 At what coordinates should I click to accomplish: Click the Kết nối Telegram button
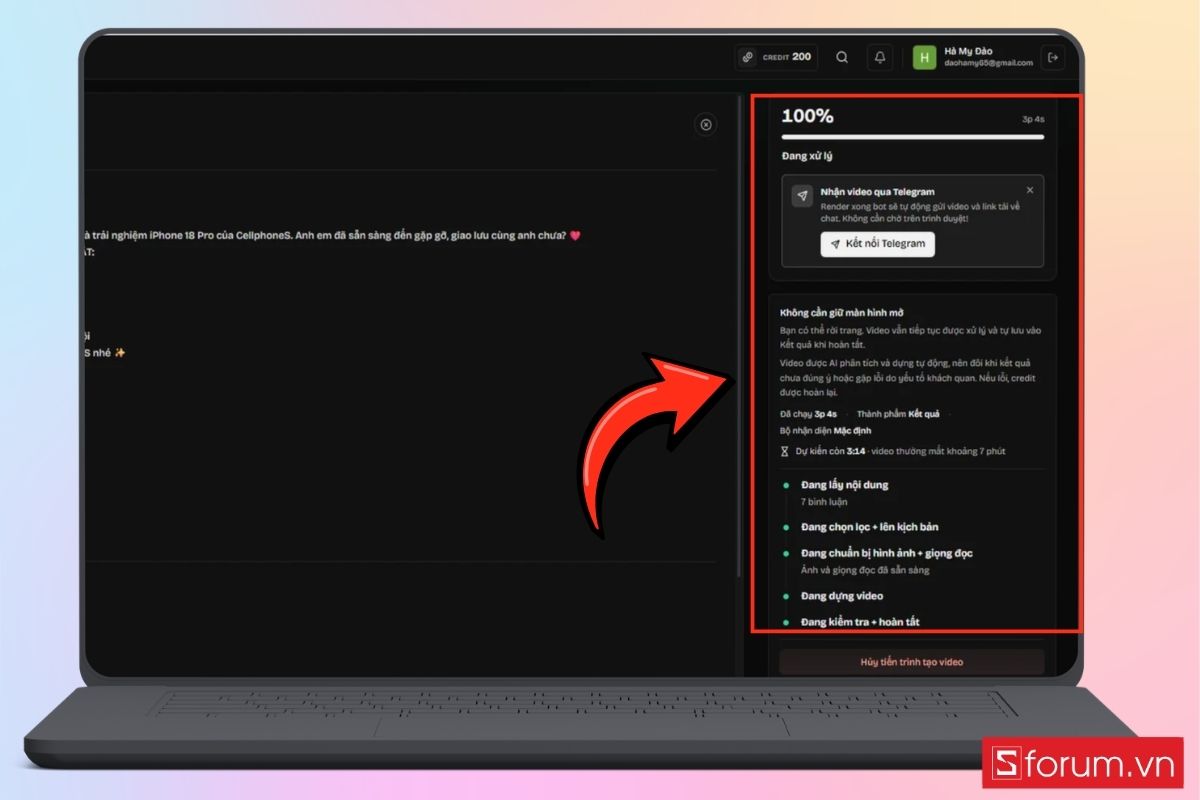click(x=878, y=244)
